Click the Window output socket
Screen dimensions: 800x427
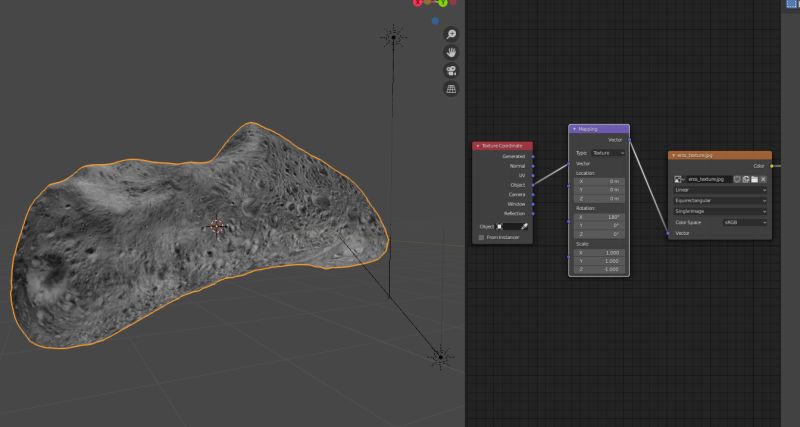point(533,204)
